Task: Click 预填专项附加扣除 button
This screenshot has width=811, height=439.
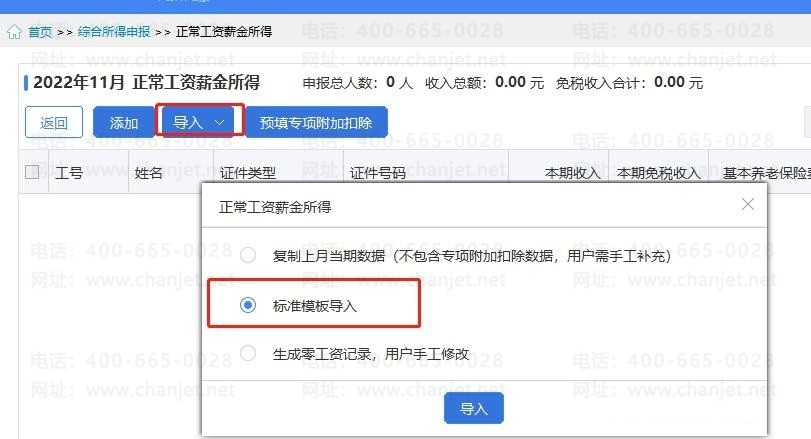Action: 316,123
